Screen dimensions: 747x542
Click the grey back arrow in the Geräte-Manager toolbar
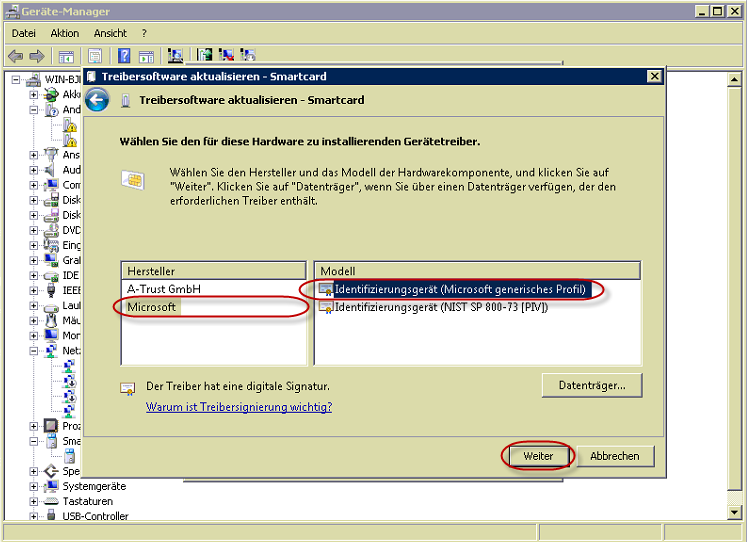15,56
